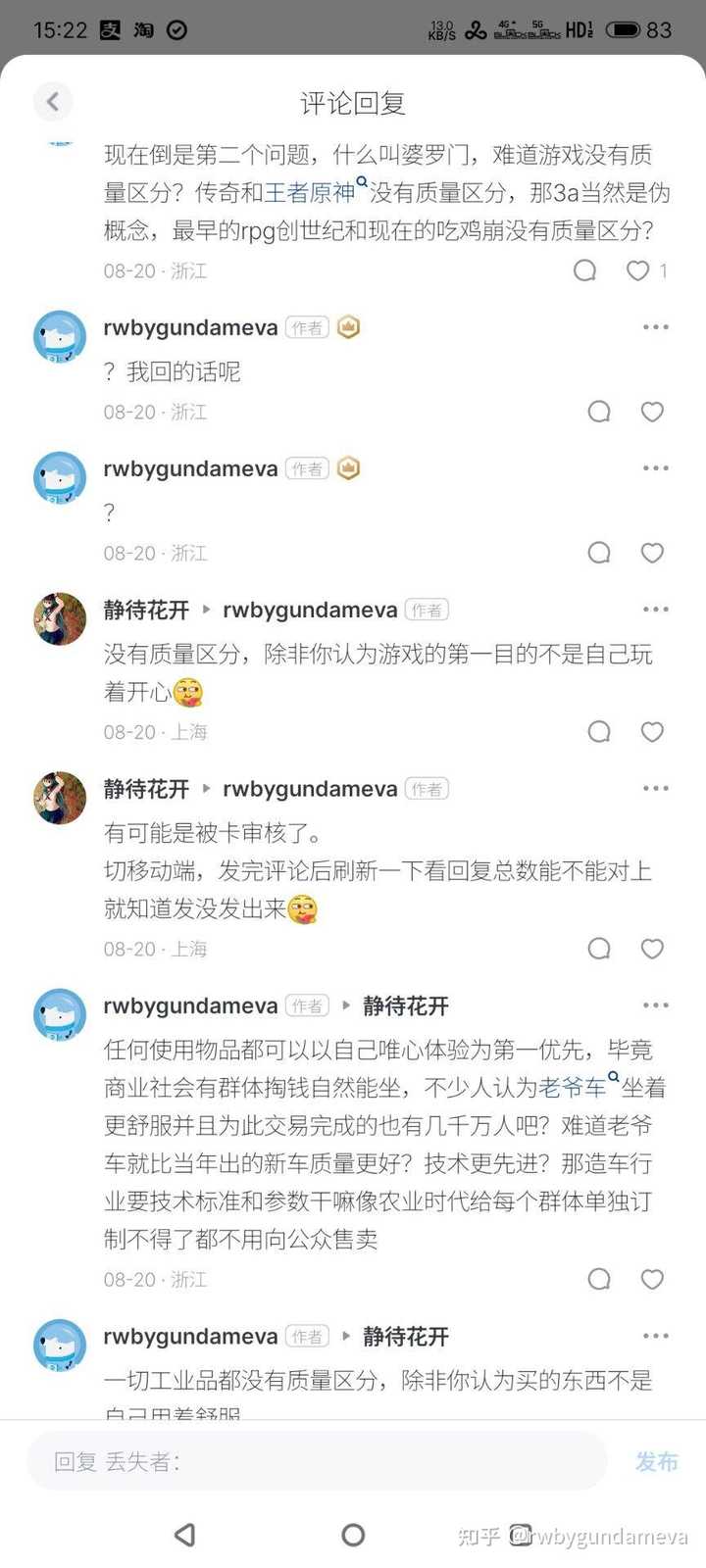Tap the reply bubble on the single "？" comment
The height and width of the screenshot is (1568, 706).
pyautogui.click(x=599, y=553)
